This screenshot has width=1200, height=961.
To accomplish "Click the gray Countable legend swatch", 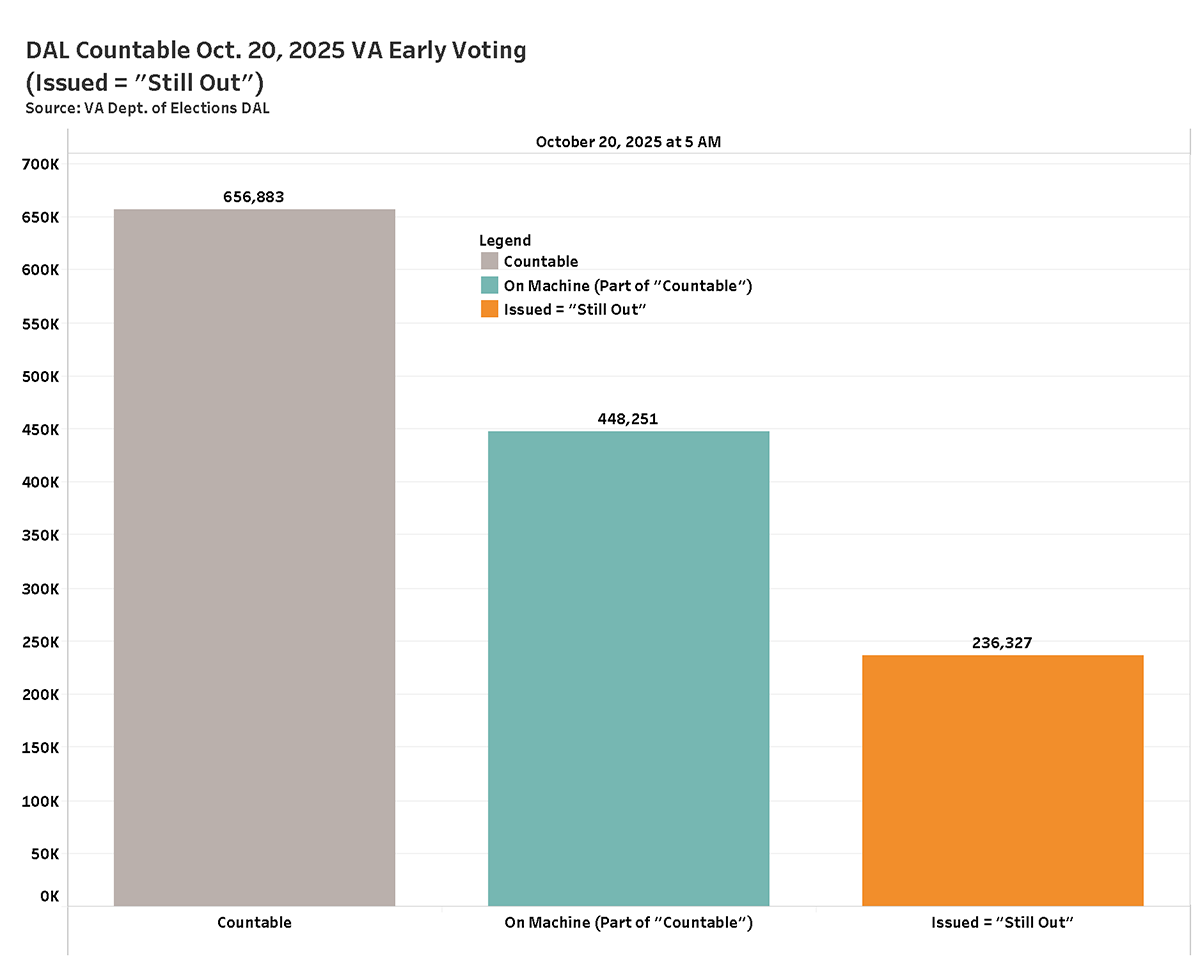I will point(489,262).
